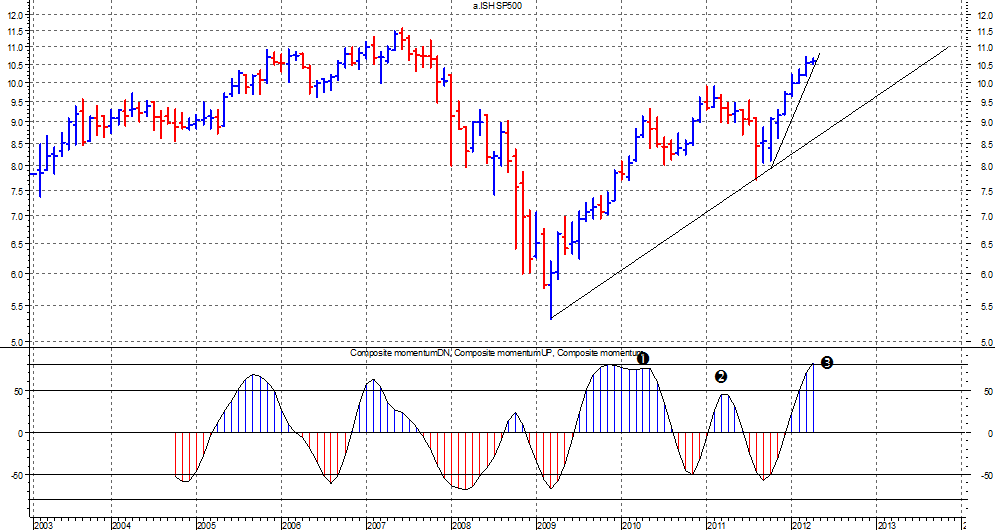The height and width of the screenshot is (530, 995).
Task: Click 9.5 on the left price axis
Action: pos(18,102)
